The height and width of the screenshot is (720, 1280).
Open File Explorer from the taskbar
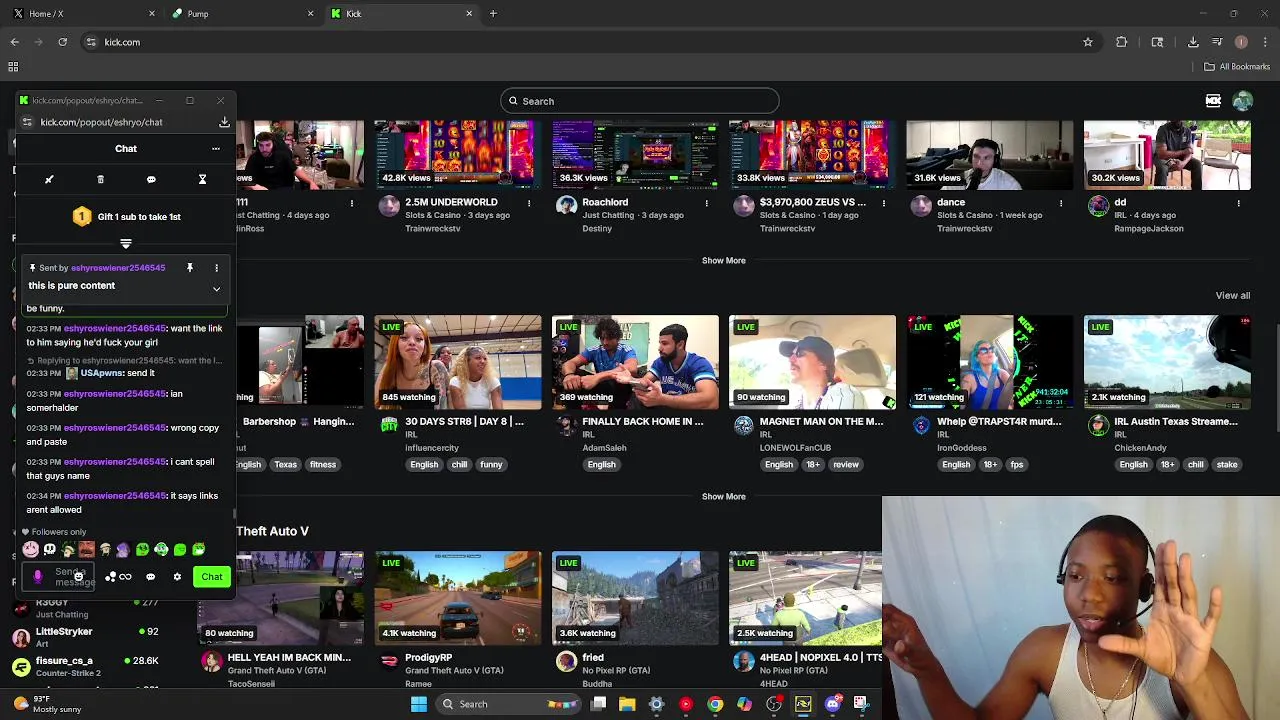pyautogui.click(x=627, y=704)
